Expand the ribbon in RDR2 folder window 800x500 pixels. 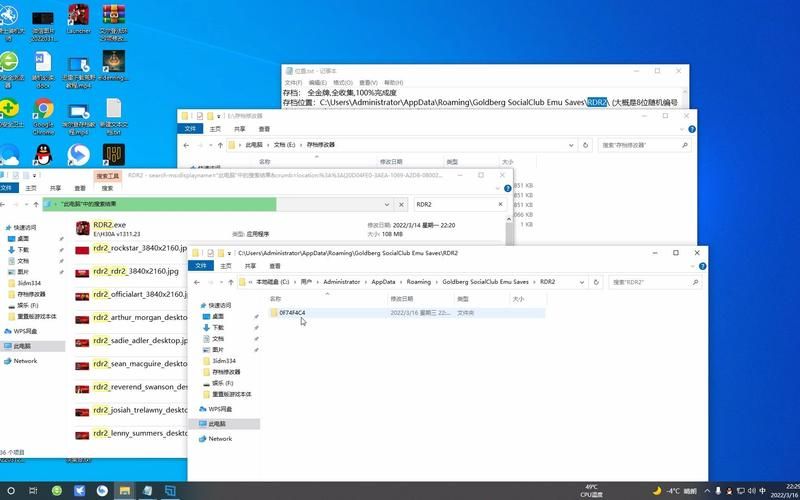click(x=692, y=266)
